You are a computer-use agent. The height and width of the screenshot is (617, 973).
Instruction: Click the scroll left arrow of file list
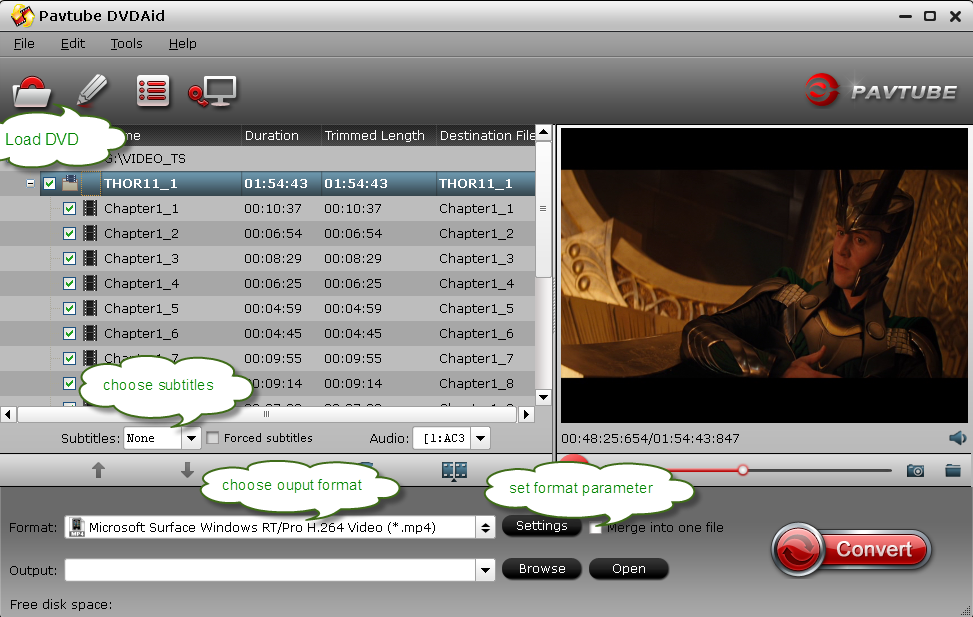pos(8,414)
